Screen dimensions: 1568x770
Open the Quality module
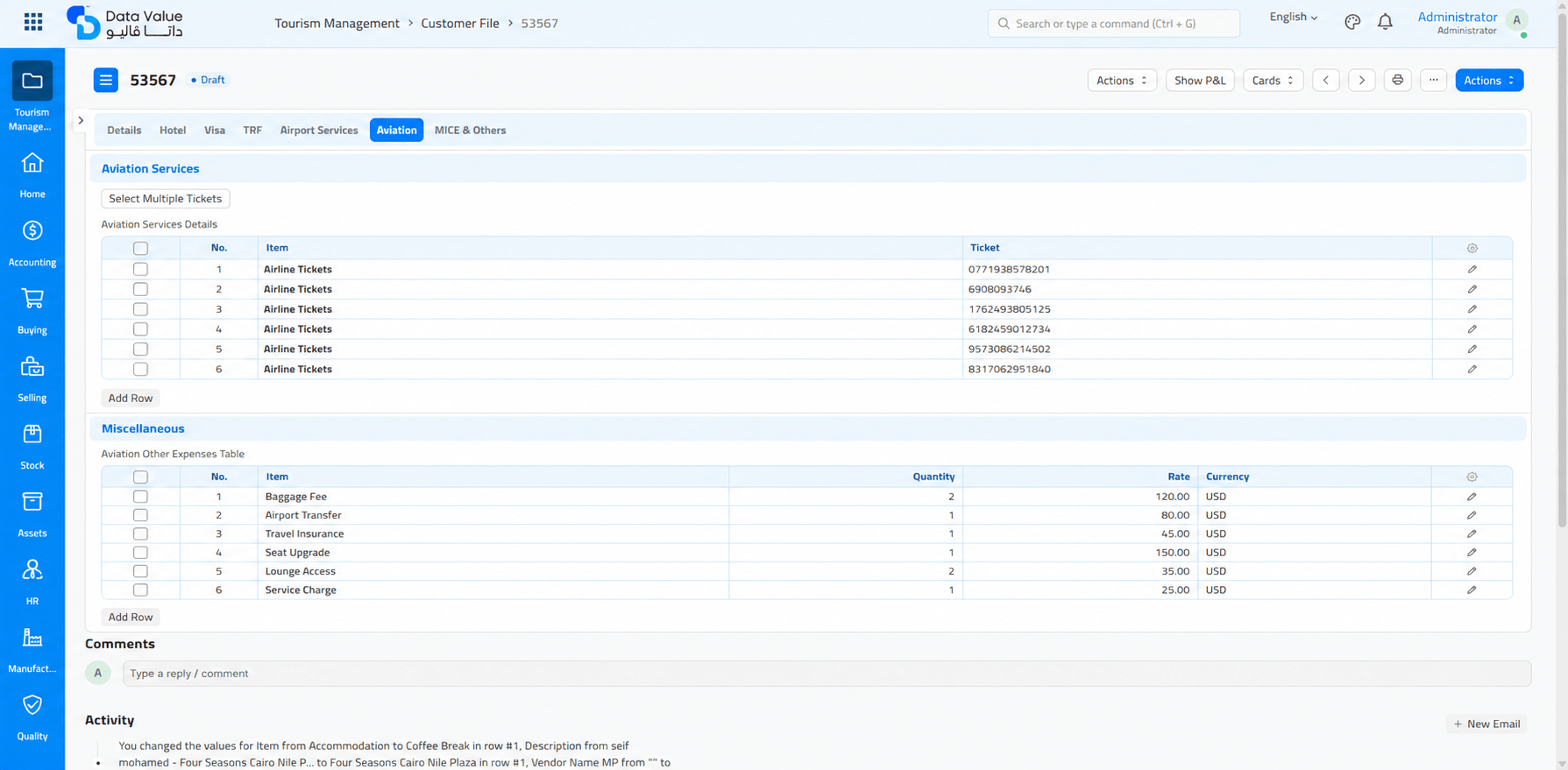point(32,717)
